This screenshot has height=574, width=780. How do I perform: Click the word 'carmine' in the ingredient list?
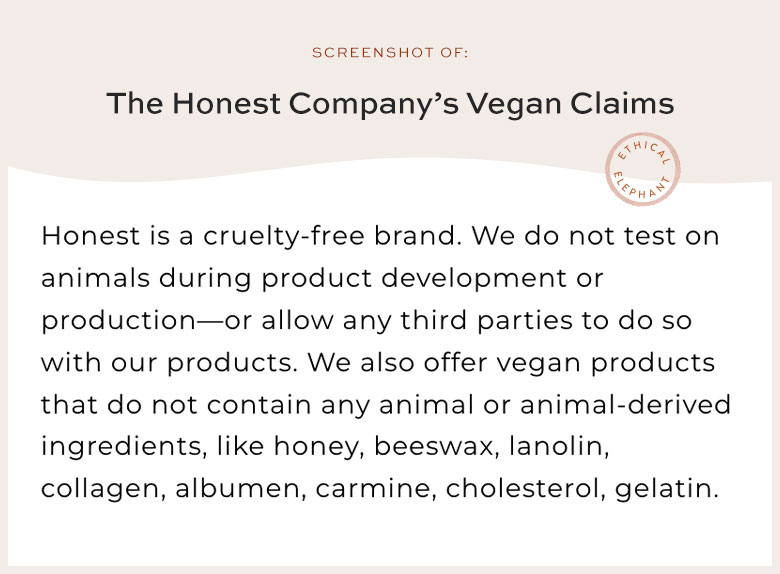coord(376,488)
